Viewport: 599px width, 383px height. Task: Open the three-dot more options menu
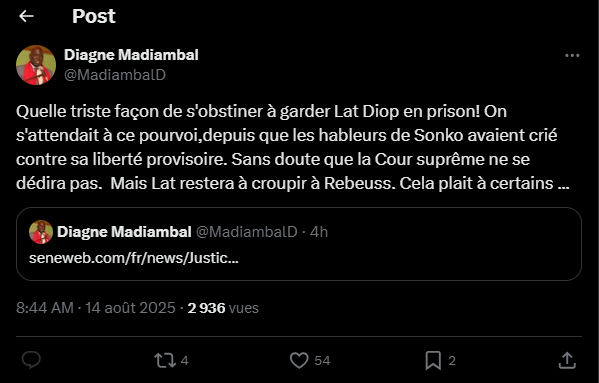[572, 56]
